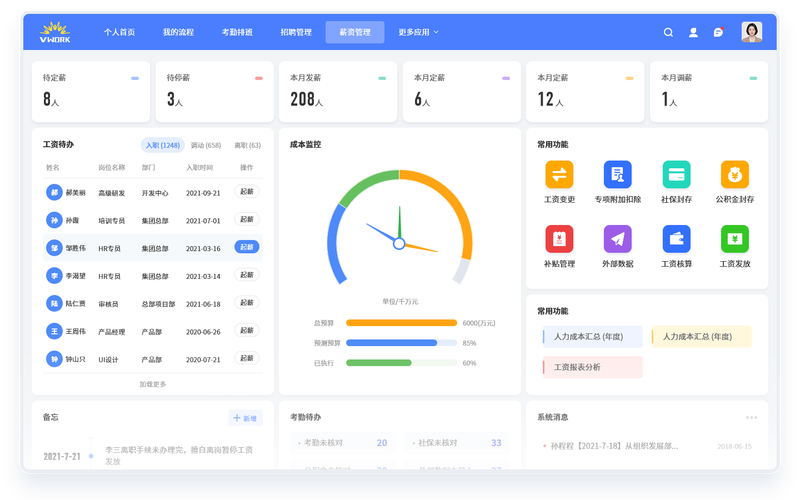Switch to 入职 (1248) tab

click(163, 145)
